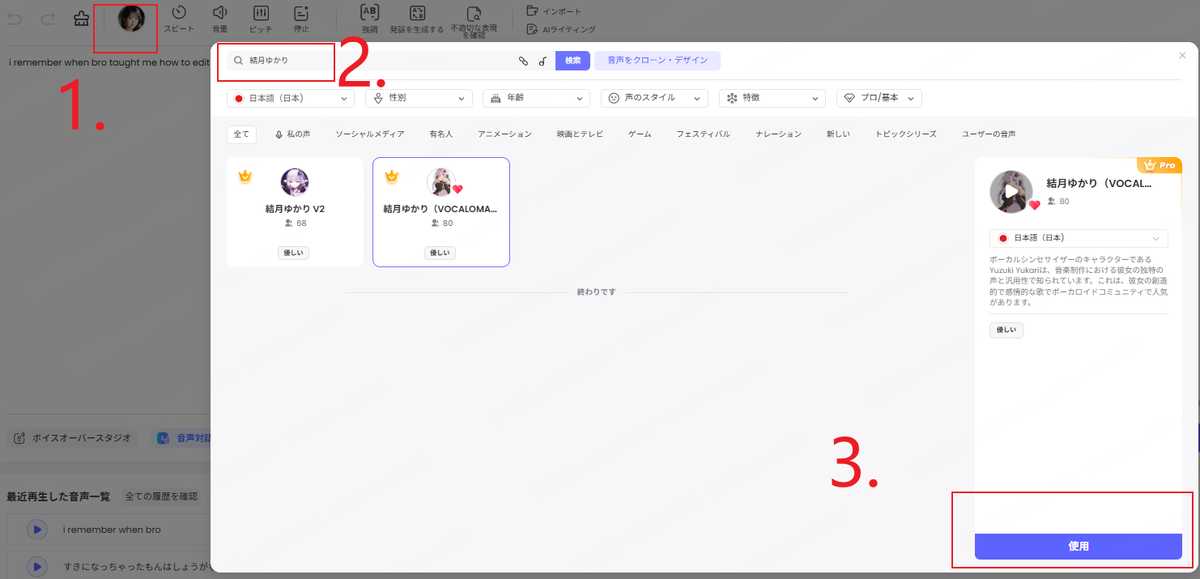Open the voice avatar selector in toolbar
Image resolution: width=1200 pixels, height=579 pixels.
click(131, 18)
